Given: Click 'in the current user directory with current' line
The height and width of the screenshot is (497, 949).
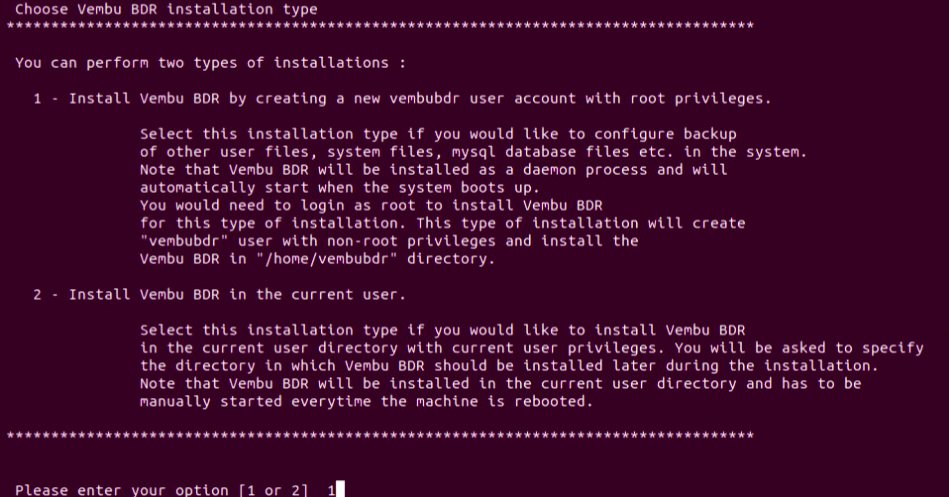Looking at the screenshot, I should coord(532,348).
